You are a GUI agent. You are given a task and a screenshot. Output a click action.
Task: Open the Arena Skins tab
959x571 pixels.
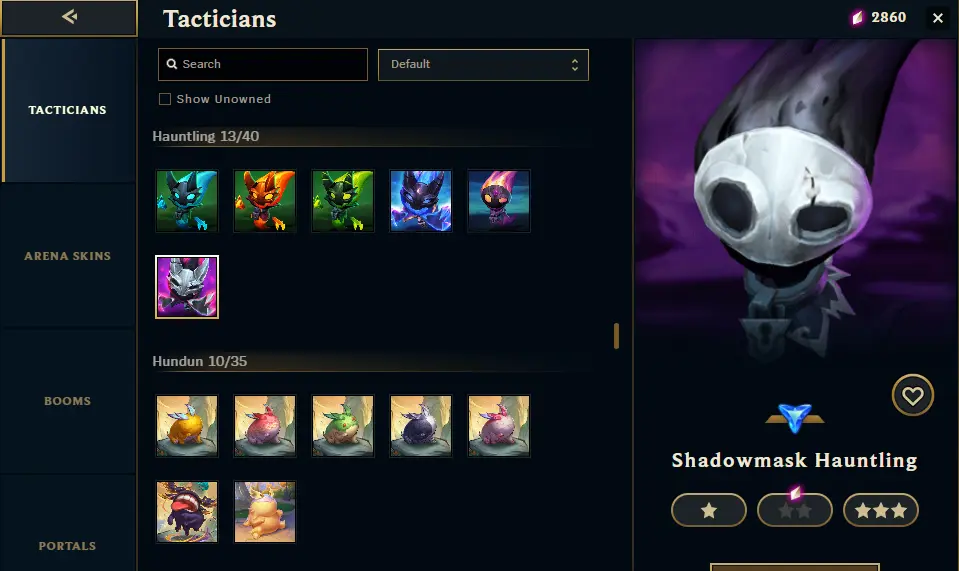67,256
